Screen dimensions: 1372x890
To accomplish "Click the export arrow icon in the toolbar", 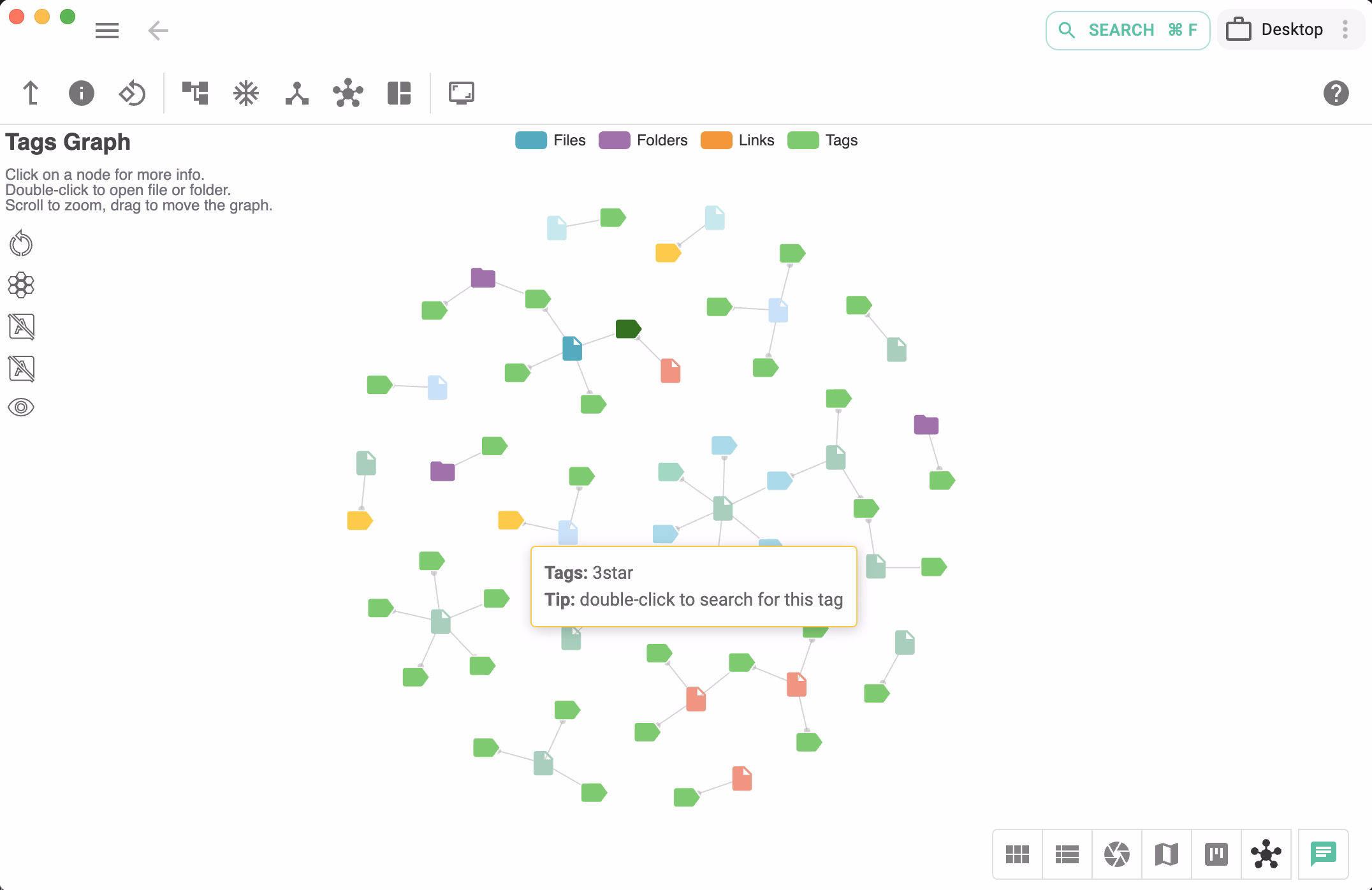I will [30, 92].
